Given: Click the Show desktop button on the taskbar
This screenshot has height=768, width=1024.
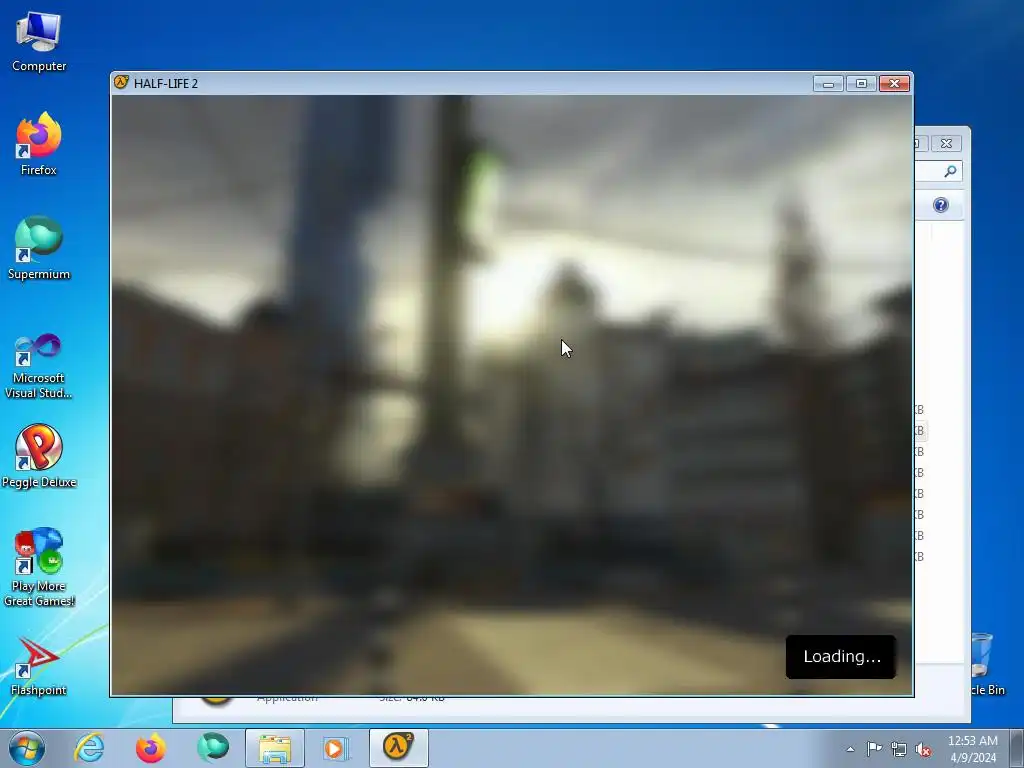Looking at the screenshot, I should point(1017,748).
